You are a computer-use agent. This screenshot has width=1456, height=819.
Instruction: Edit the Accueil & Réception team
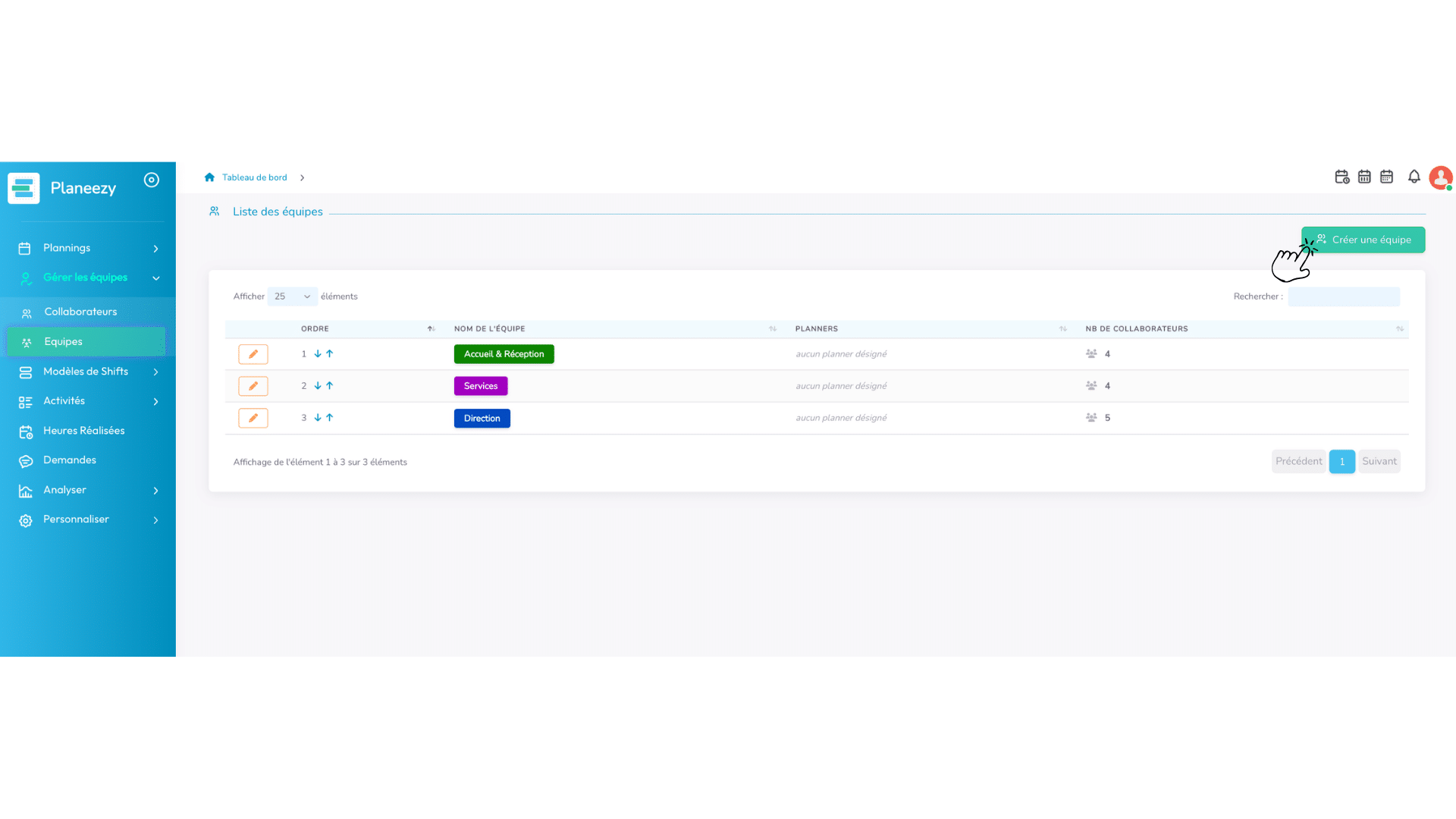pos(253,354)
